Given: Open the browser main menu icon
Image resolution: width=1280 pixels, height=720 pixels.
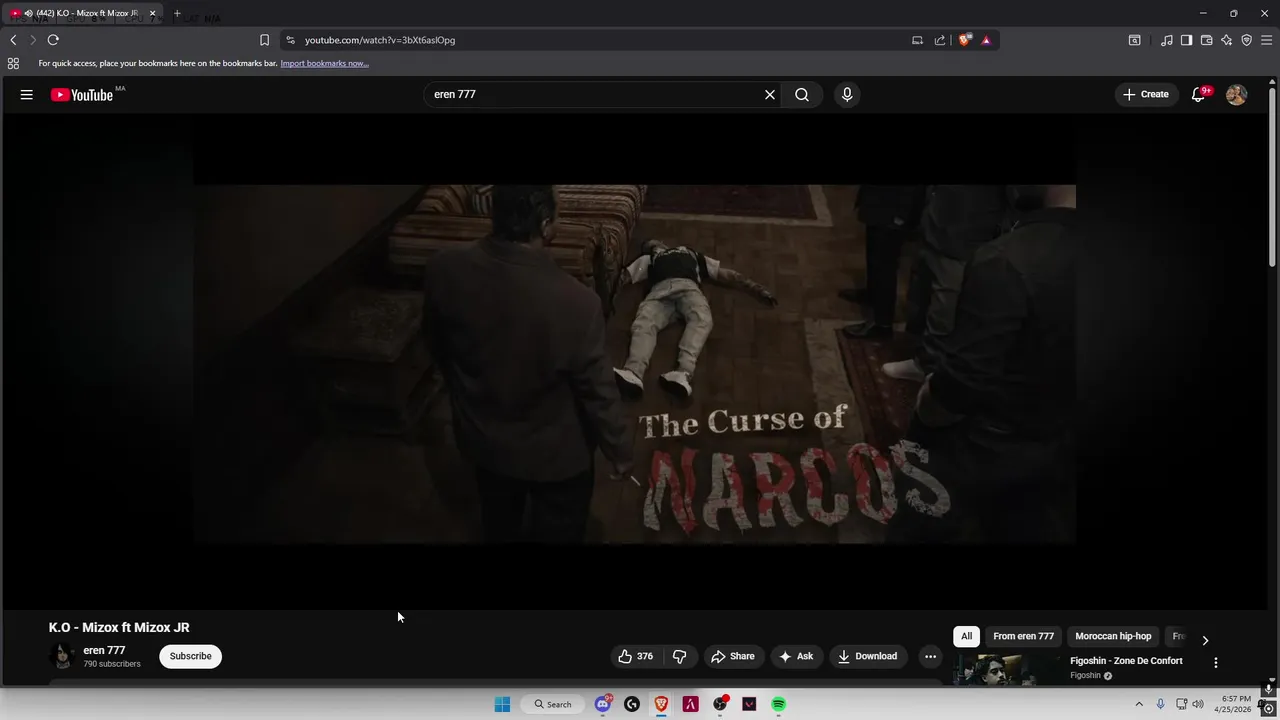Looking at the screenshot, I should pos(1266,40).
